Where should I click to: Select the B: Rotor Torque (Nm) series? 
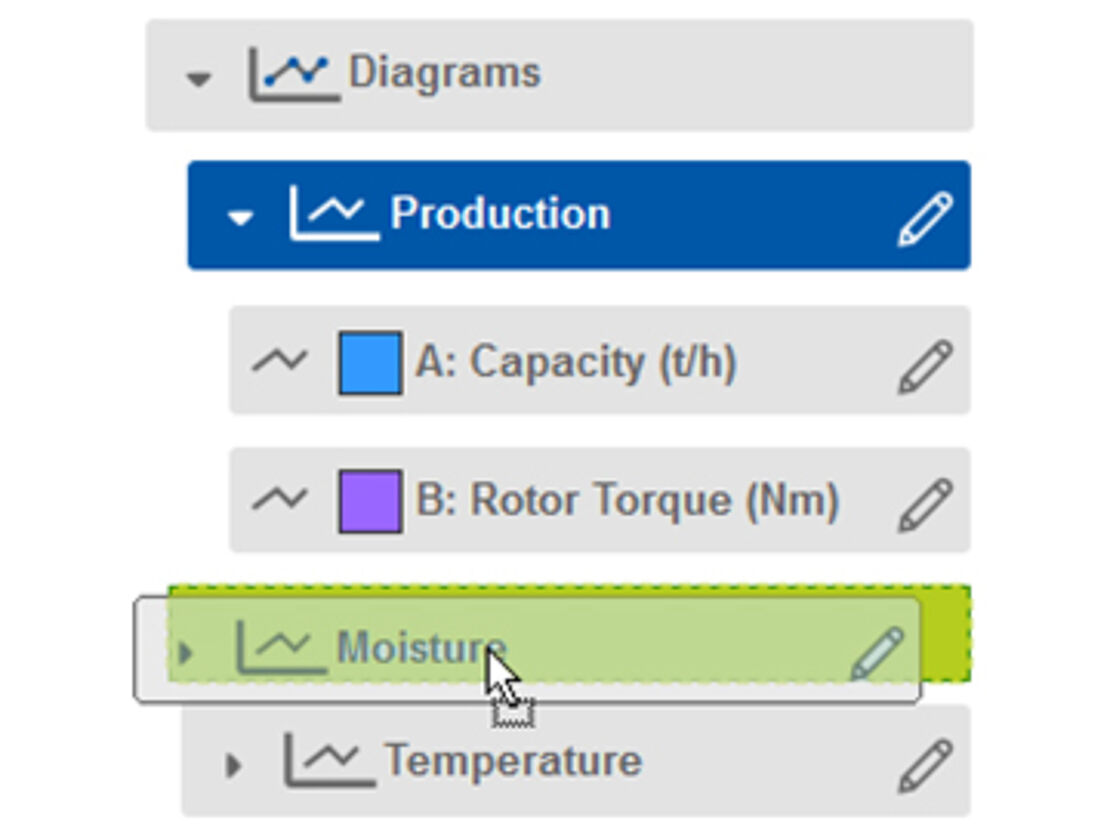(x=626, y=500)
